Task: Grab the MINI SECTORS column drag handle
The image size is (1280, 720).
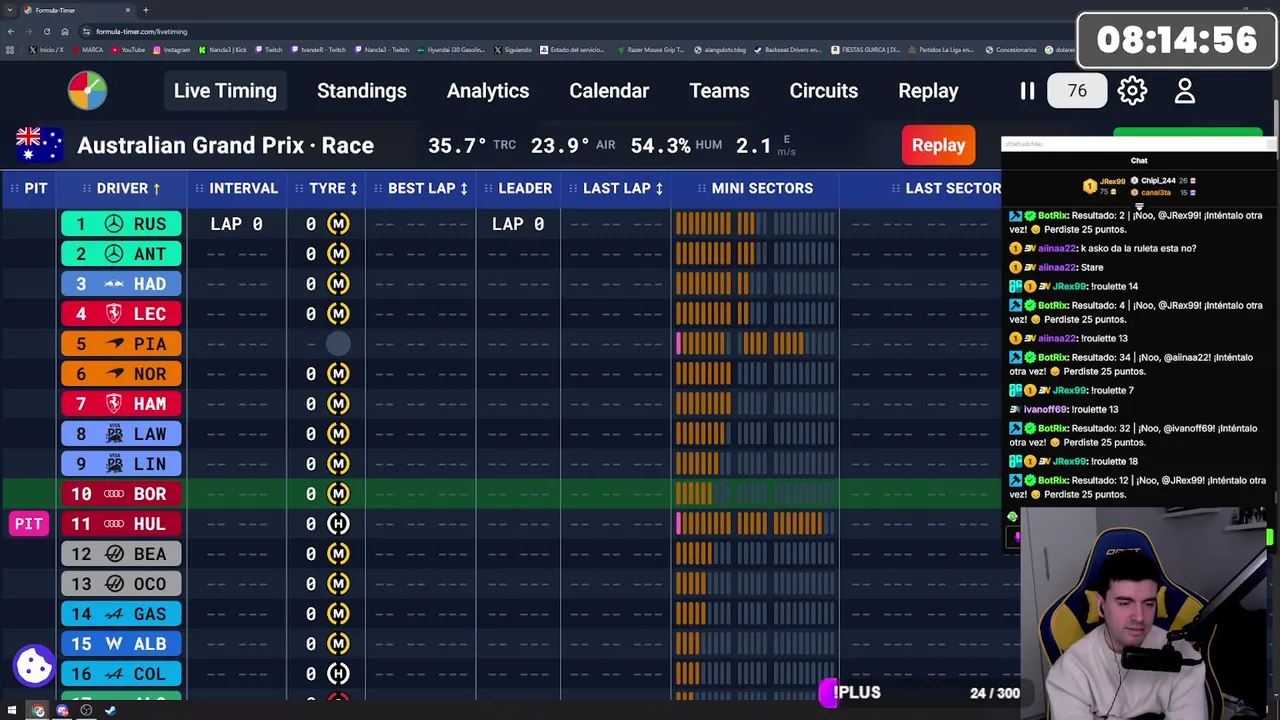Action: (x=700, y=188)
